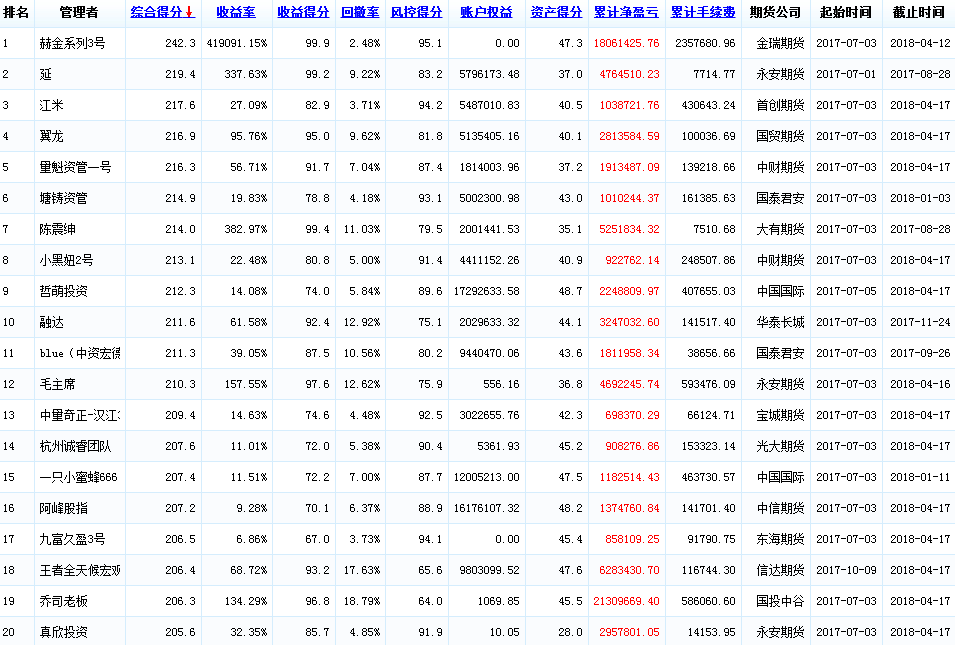This screenshot has height=645, width=955.
Task: Click net profit value 21309669.40
Action: point(626,601)
